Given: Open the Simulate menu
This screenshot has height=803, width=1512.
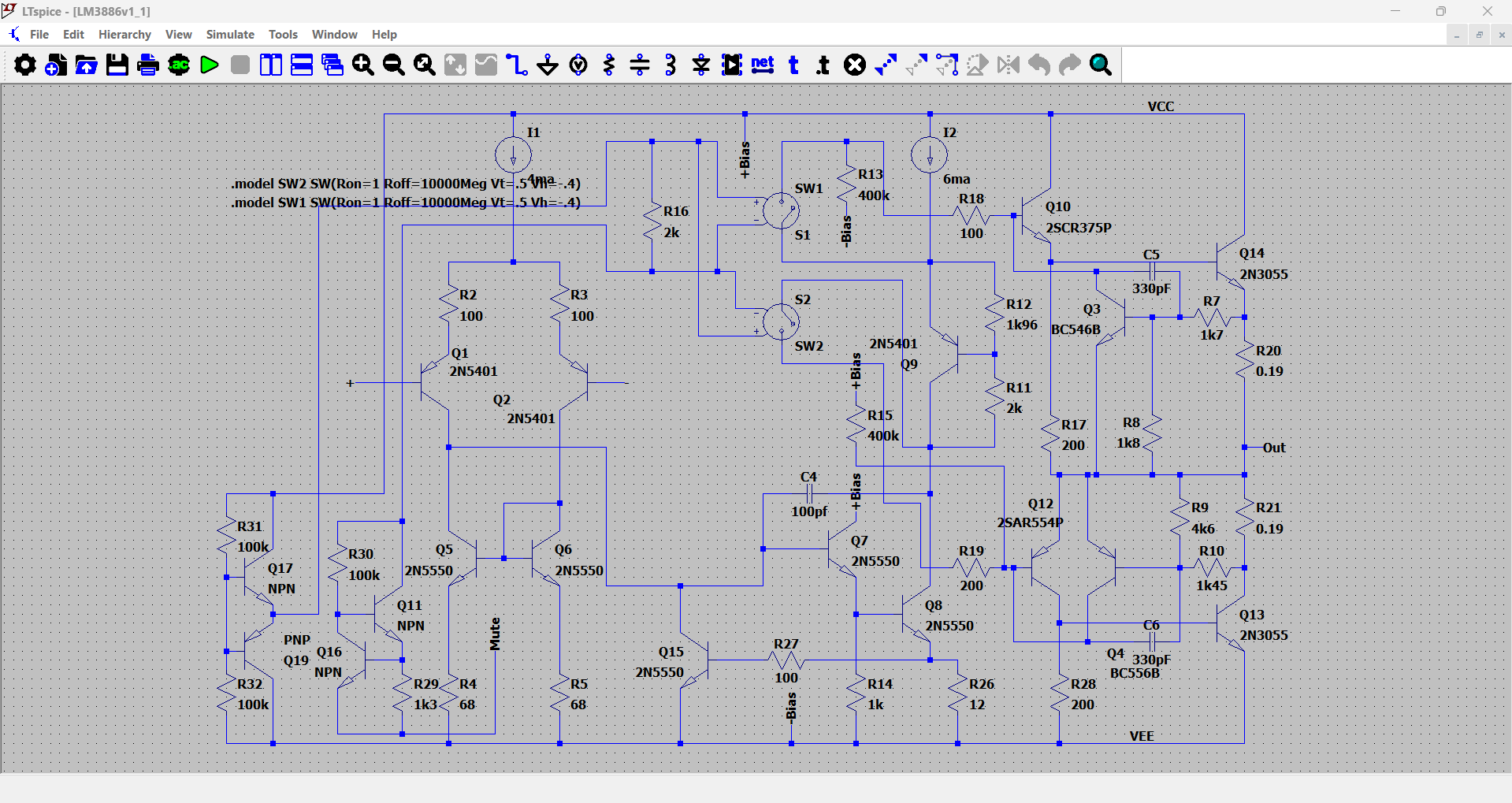Looking at the screenshot, I should point(230,35).
